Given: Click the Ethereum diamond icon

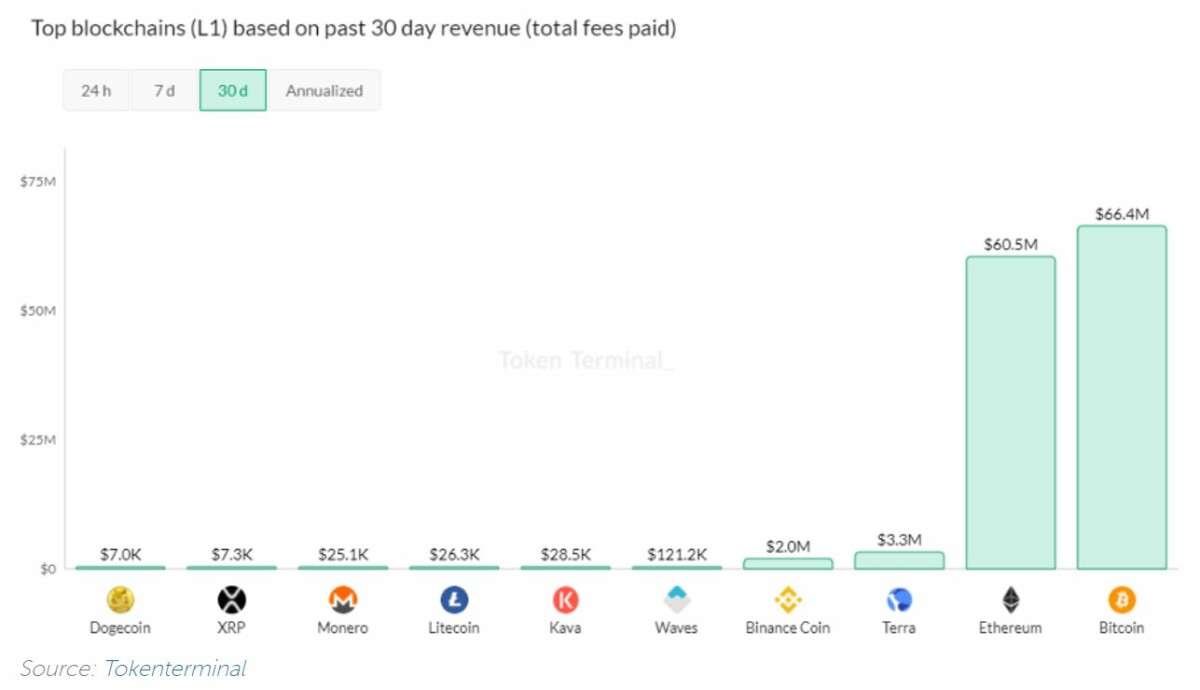Looking at the screenshot, I should [x=1010, y=600].
